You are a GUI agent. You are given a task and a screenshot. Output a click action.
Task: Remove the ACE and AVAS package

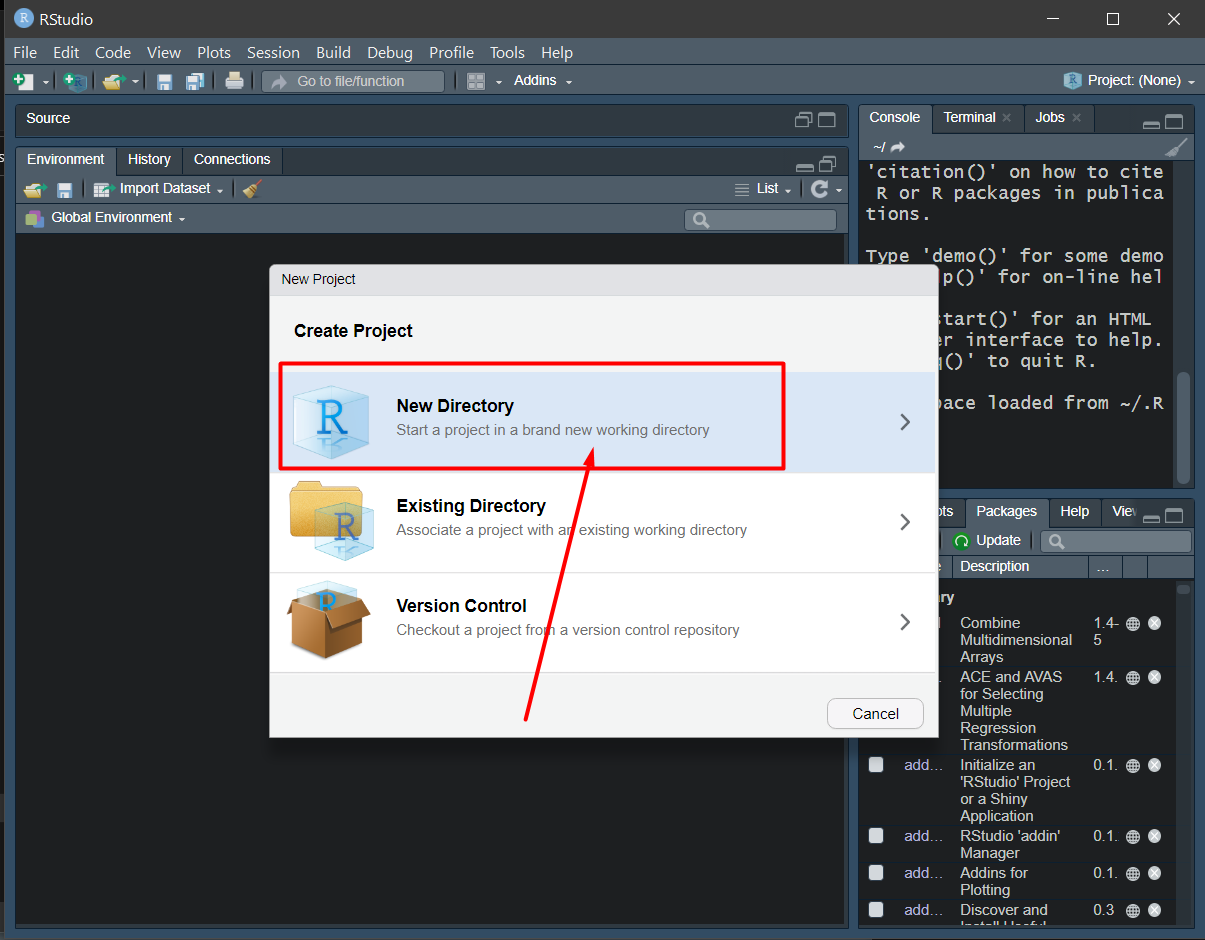[1154, 677]
